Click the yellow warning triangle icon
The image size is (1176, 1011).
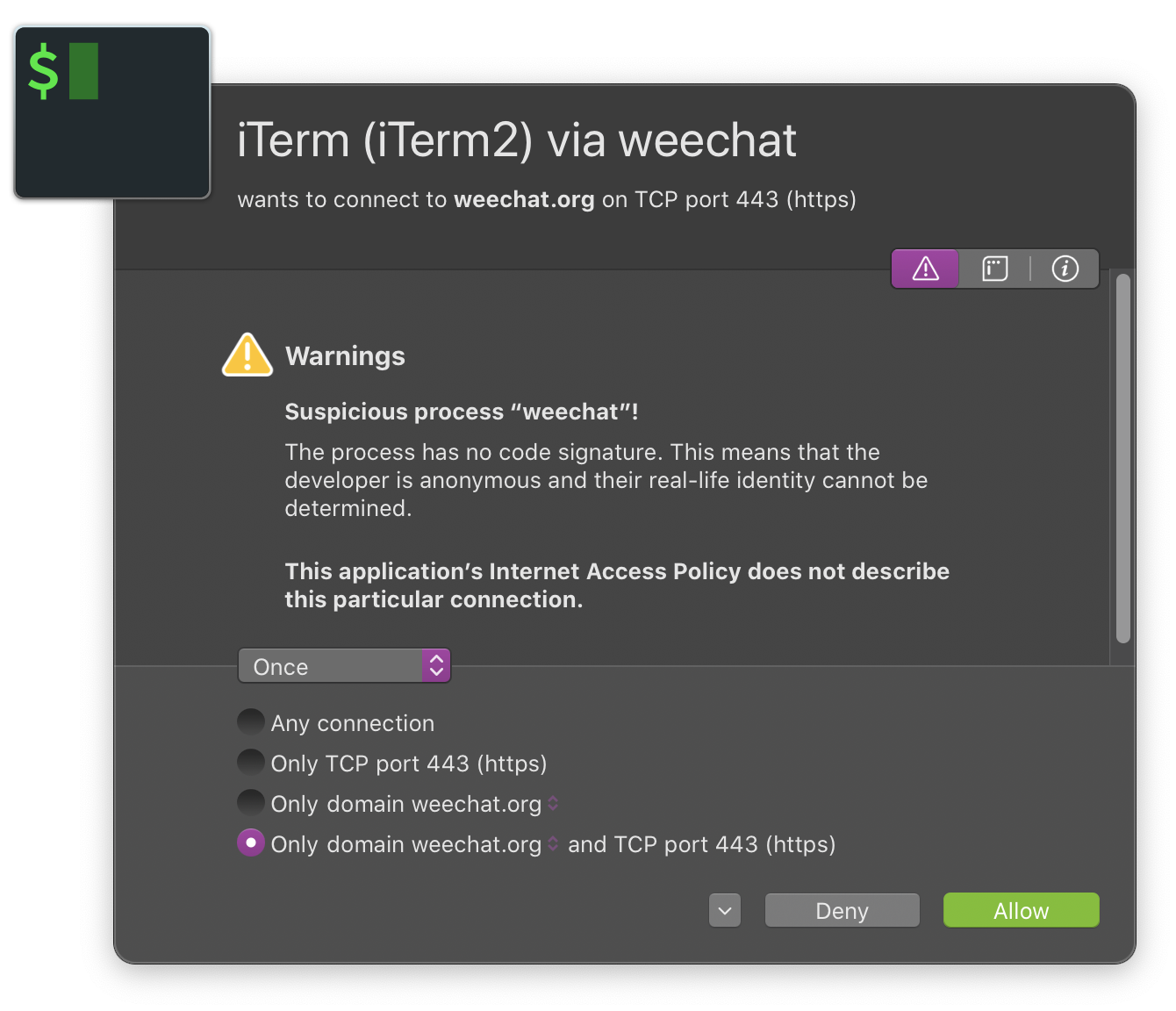pyautogui.click(x=247, y=355)
